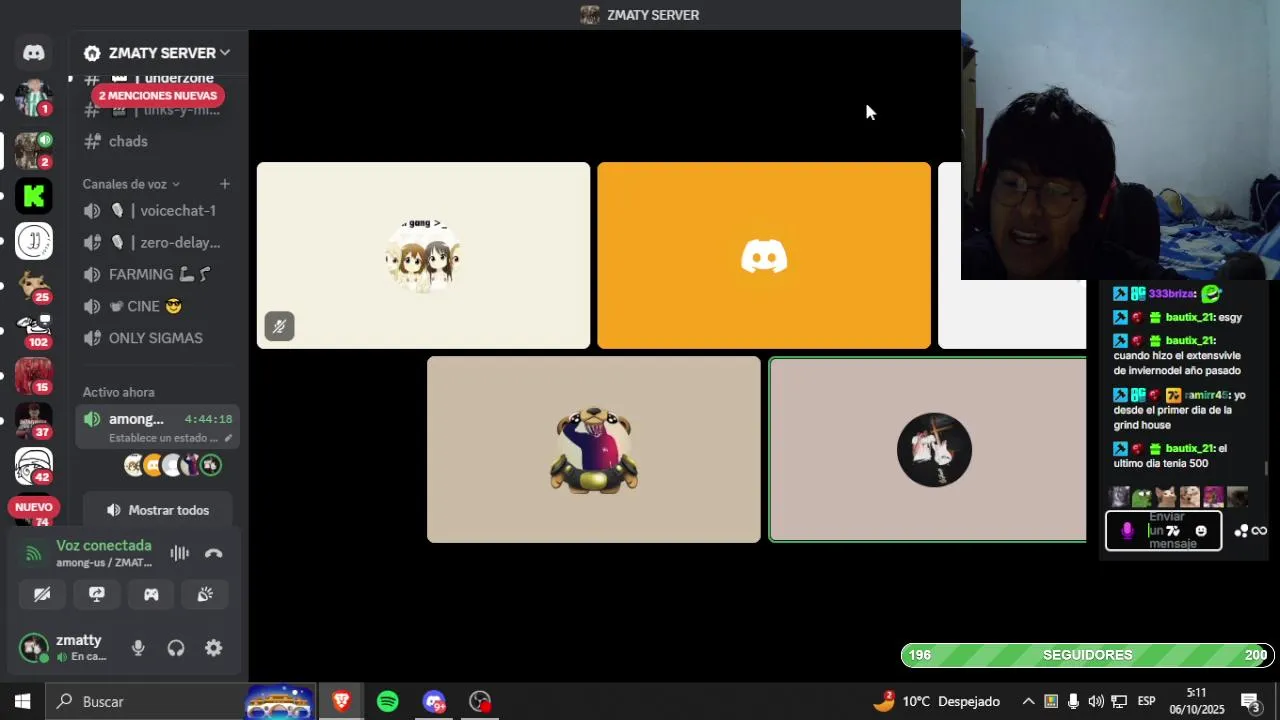The height and width of the screenshot is (720, 1280).
Task: Click the Buscar taskbar search box
Action: click(x=145, y=701)
